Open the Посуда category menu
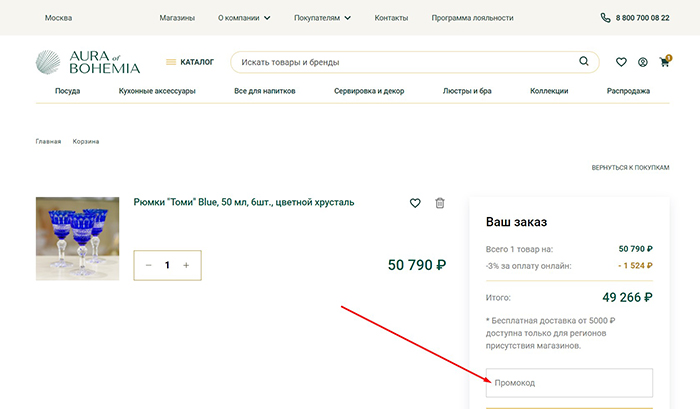Image resolution: width=700 pixels, height=409 pixels. pyautogui.click(x=68, y=91)
